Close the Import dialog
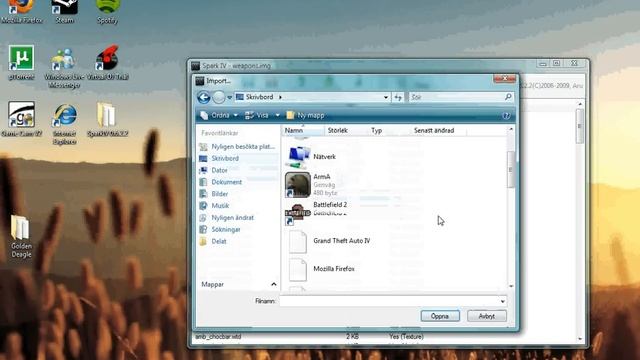 tap(504, 78)
